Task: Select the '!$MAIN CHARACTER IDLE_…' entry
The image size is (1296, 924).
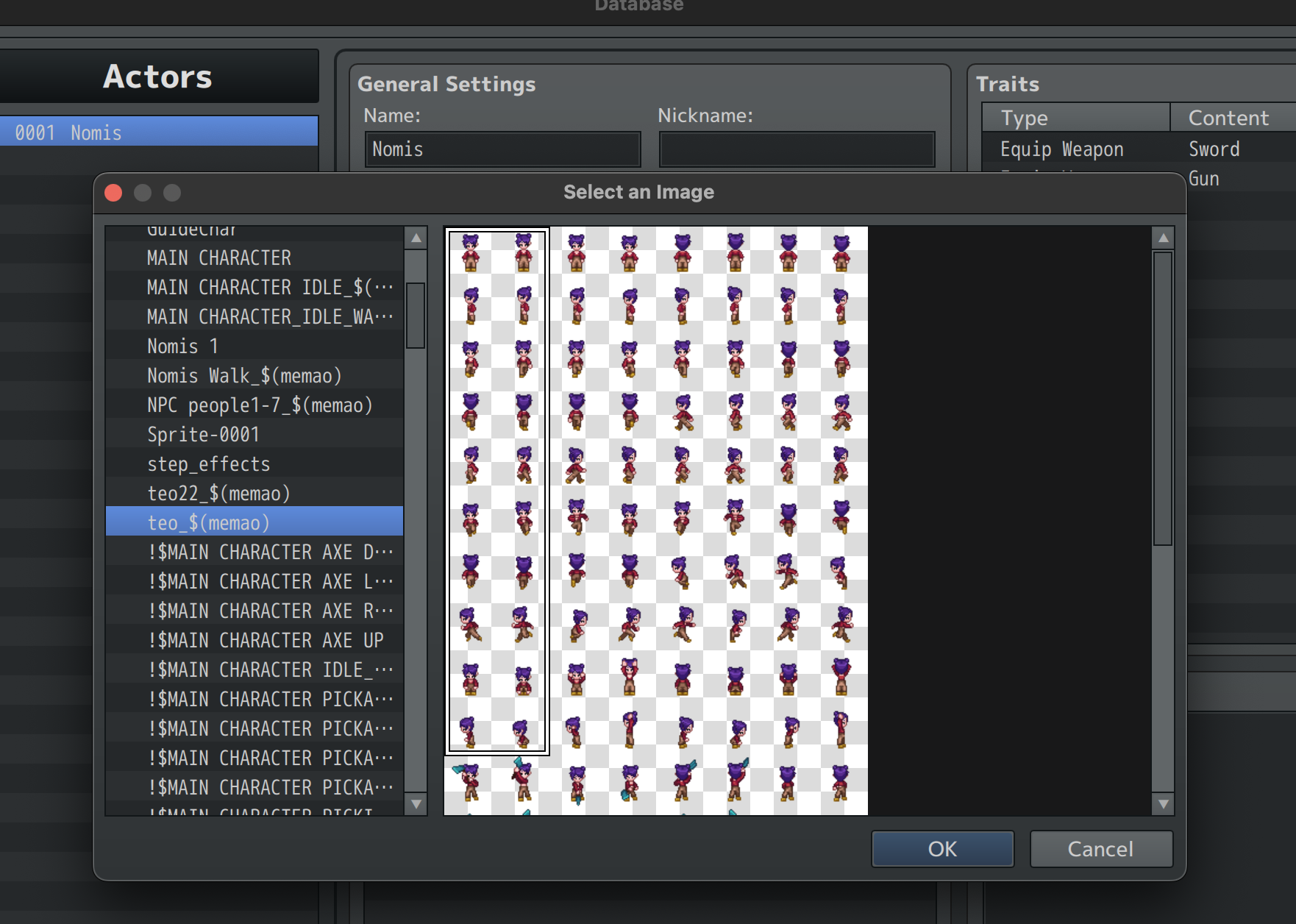Action: tap(254, 669)
